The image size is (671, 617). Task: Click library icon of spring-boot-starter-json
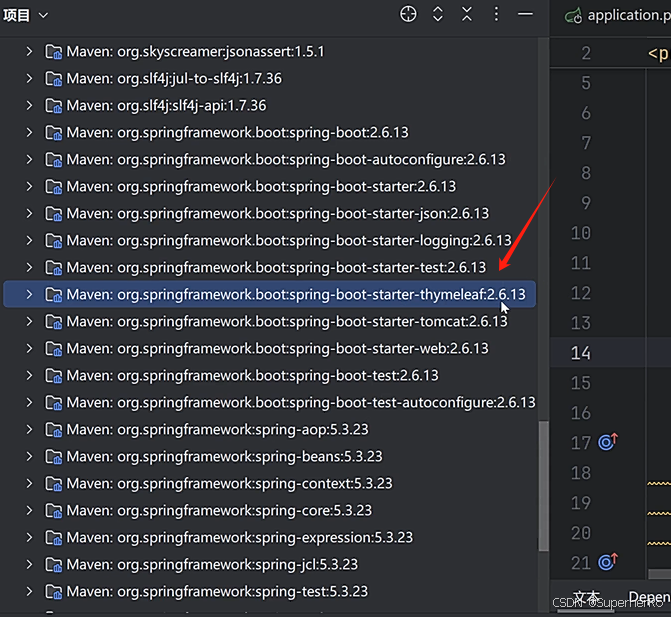tap(54, 214)
